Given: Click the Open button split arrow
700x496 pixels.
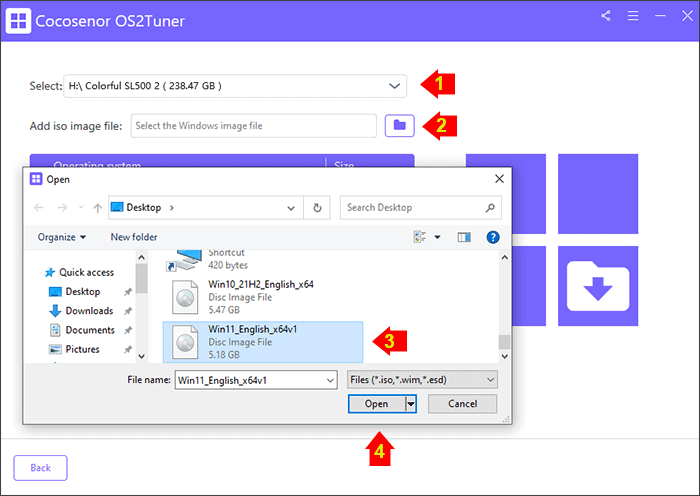Looking at the screenshot, I should pos(411,404).
